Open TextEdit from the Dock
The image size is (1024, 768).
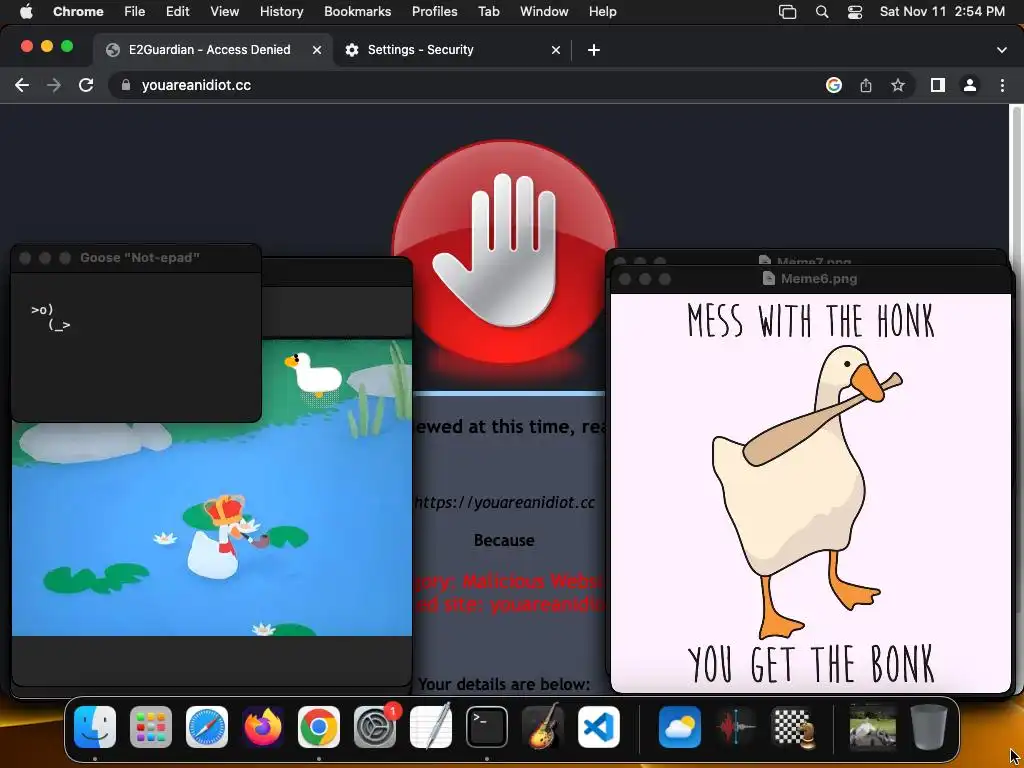[x=431, y=726]
